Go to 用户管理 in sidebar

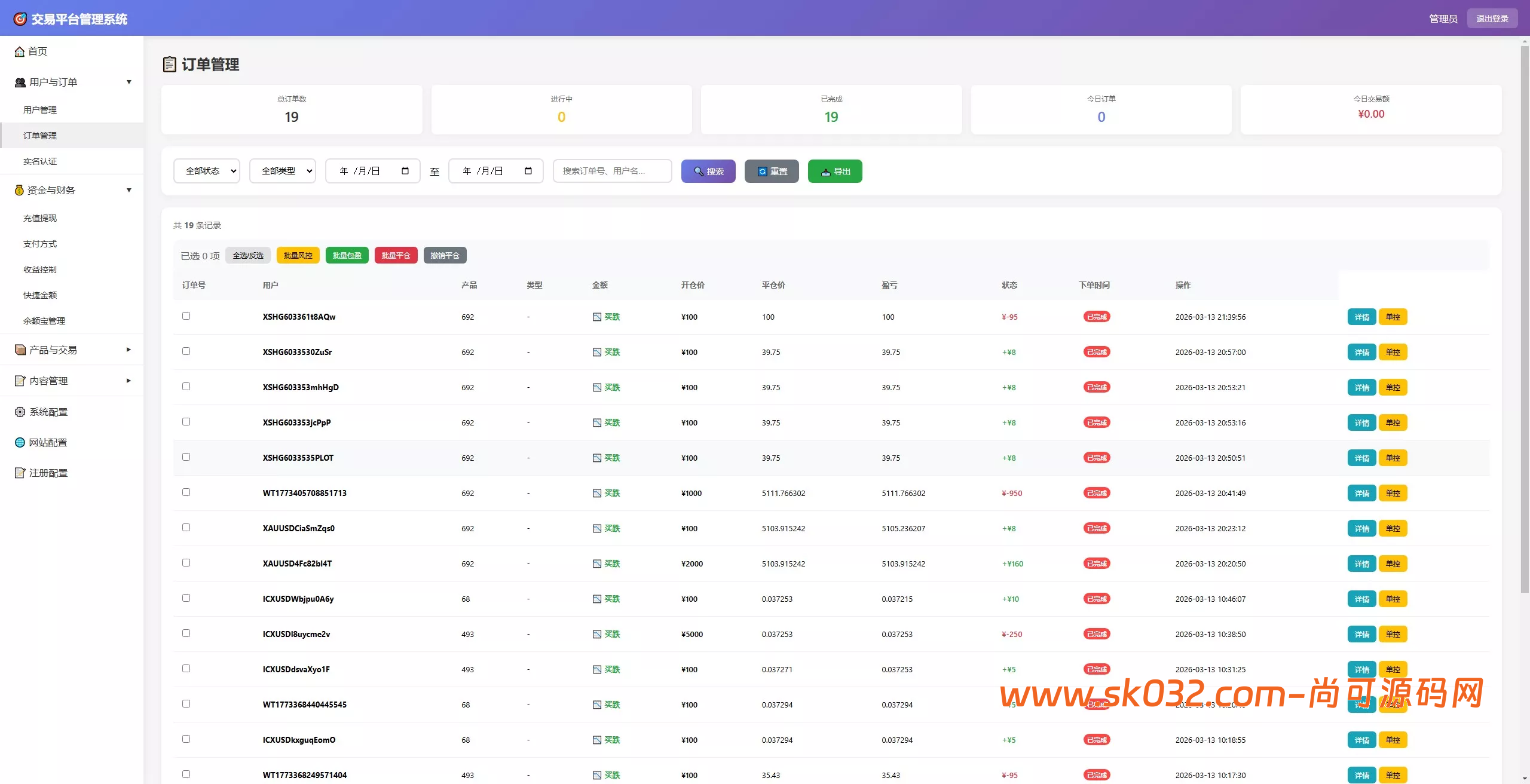(40, 110)
